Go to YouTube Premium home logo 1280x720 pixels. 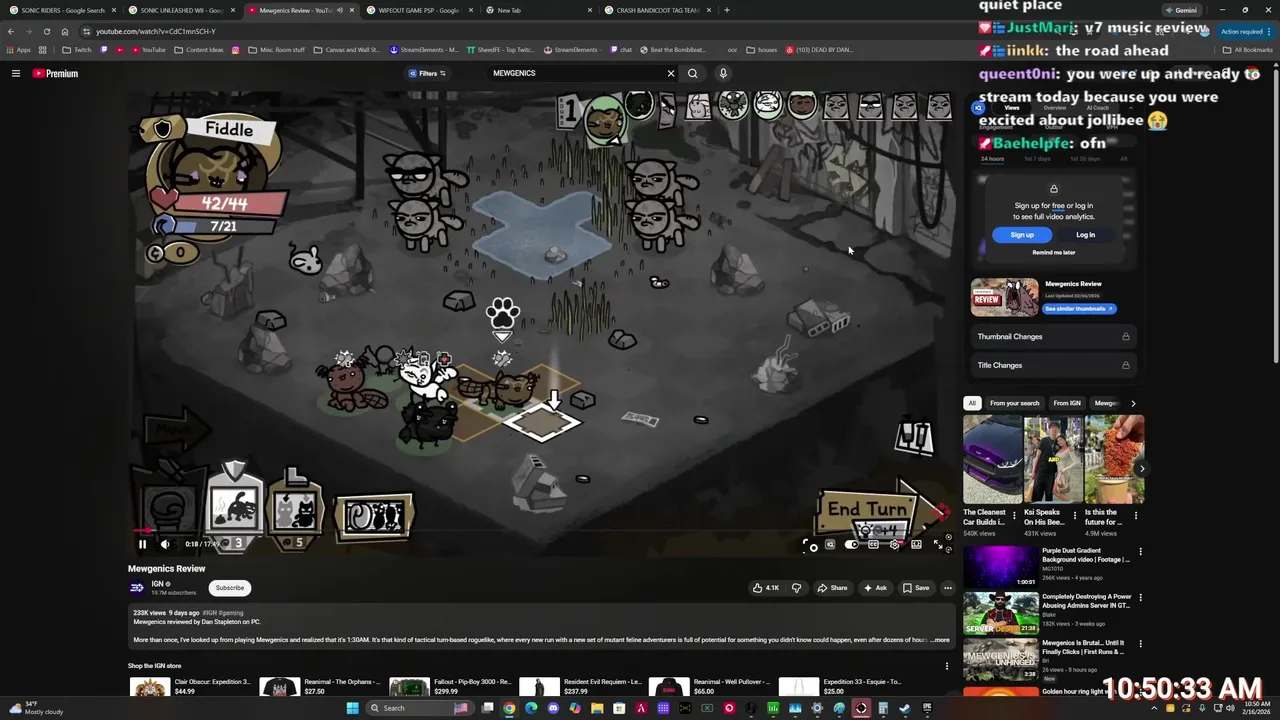(55, 73)
